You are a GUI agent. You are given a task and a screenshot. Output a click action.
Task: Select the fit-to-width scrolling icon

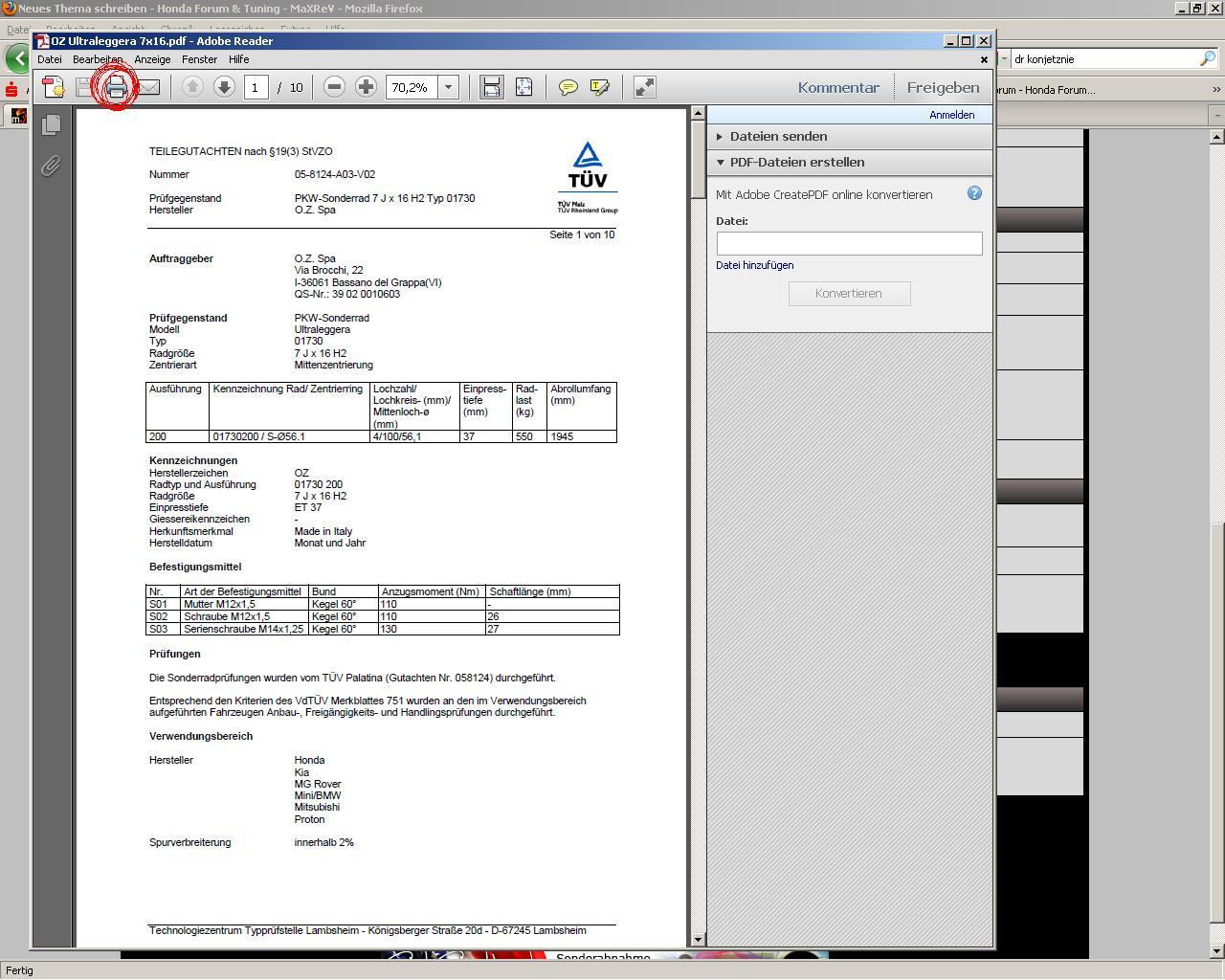tap(492, 87)
